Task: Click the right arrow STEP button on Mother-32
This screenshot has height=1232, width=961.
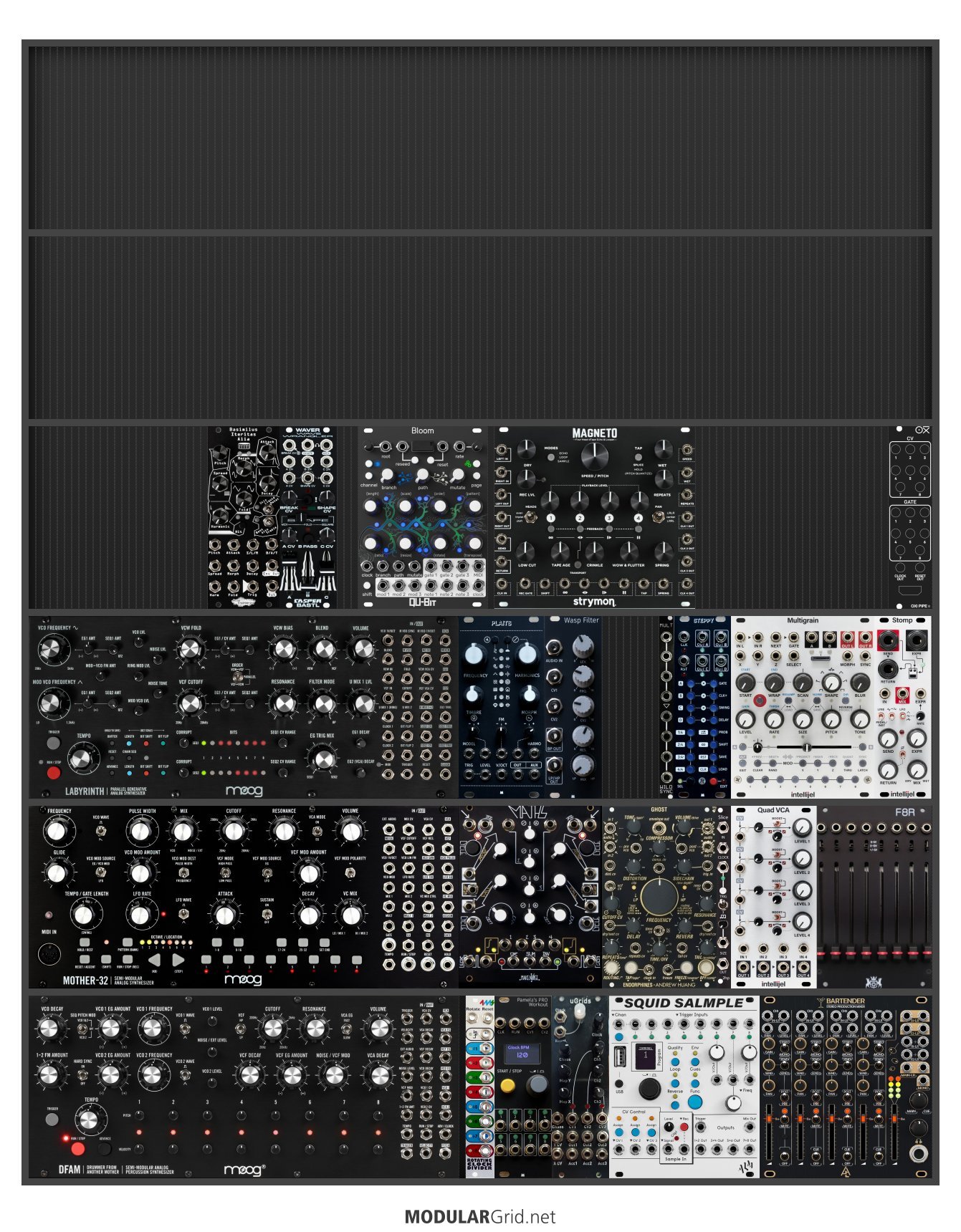Action: pos(178,960)
